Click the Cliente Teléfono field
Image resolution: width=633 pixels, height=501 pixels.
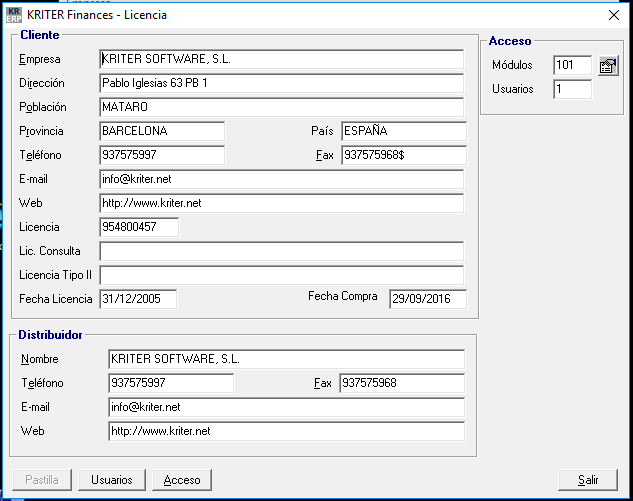click(x=162, y=156)
